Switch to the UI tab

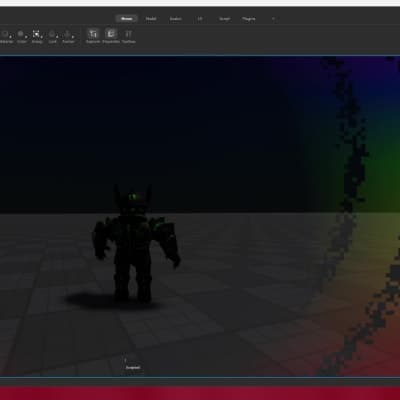[200, 19]
